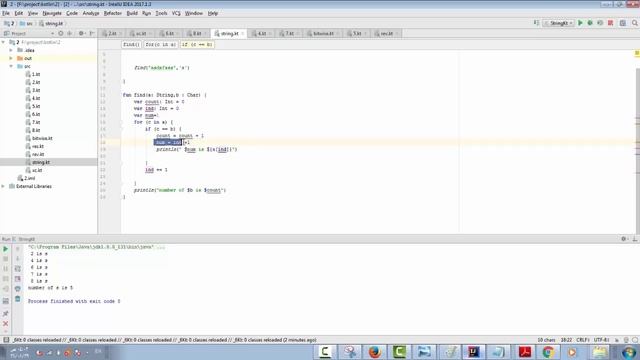Click the for(c in a) breadcrumb
640x360 pixels.
(x=161, y=44)
